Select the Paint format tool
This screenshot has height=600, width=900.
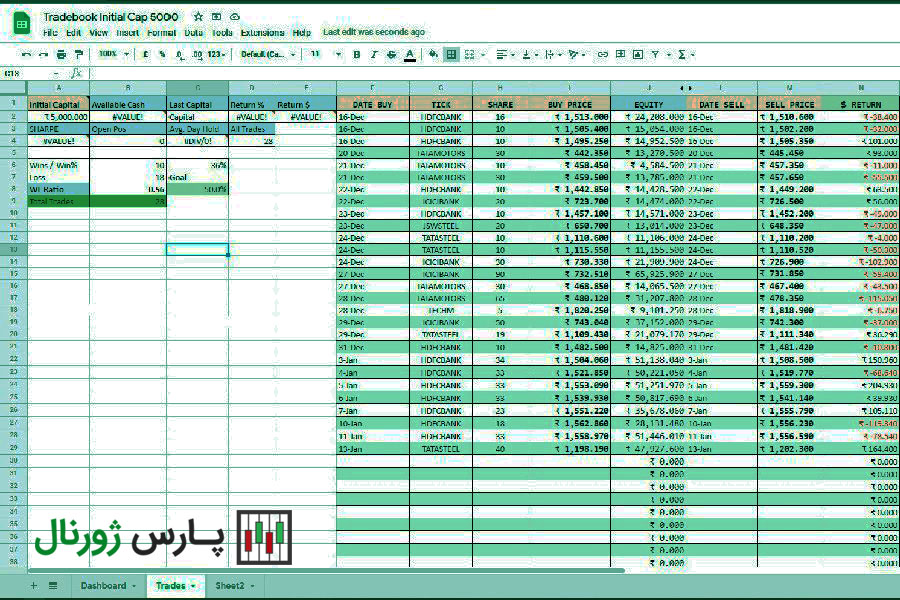pyautogui.click(x=79, y=55)
